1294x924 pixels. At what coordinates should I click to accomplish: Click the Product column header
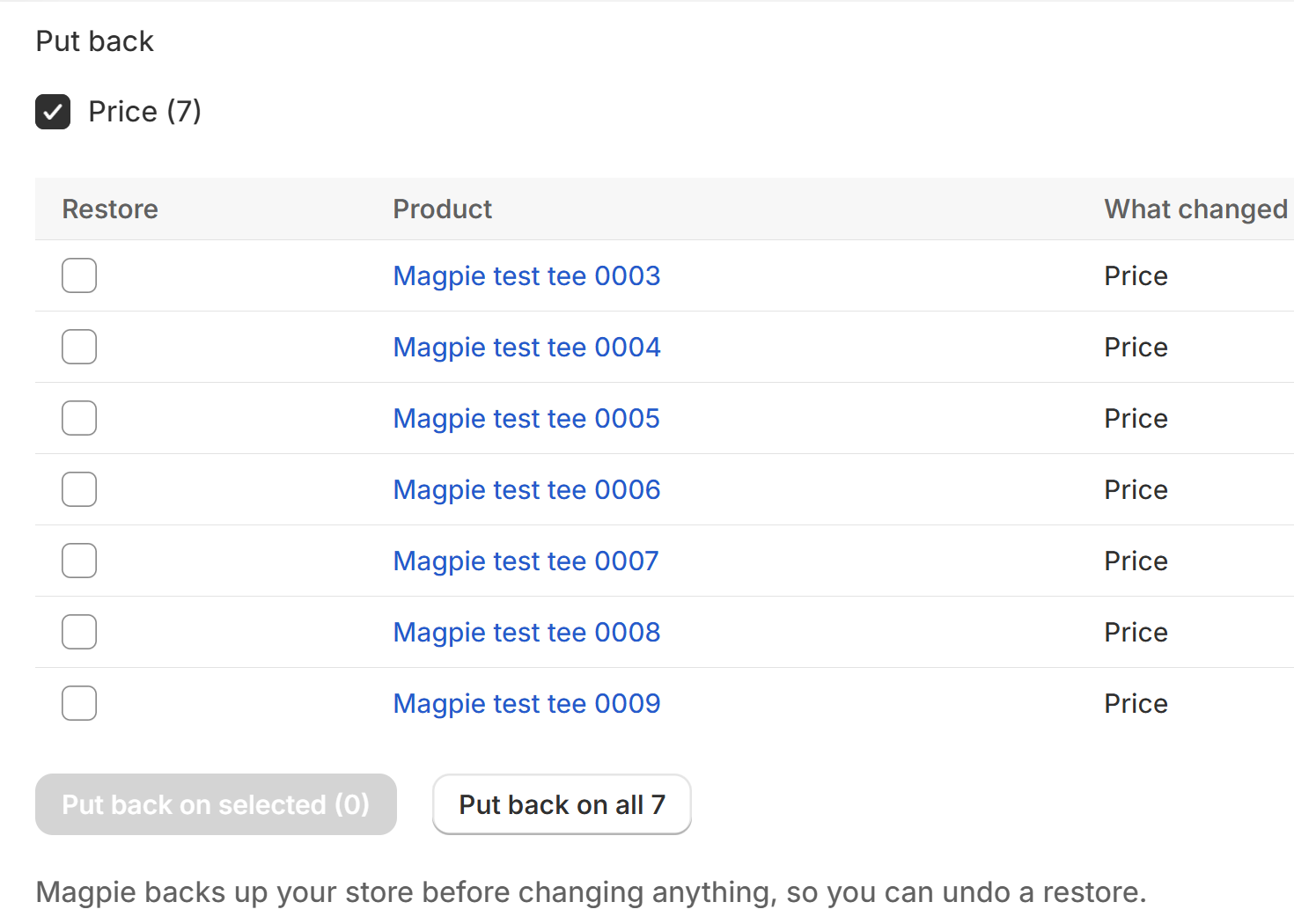click(x=443, y=209)
